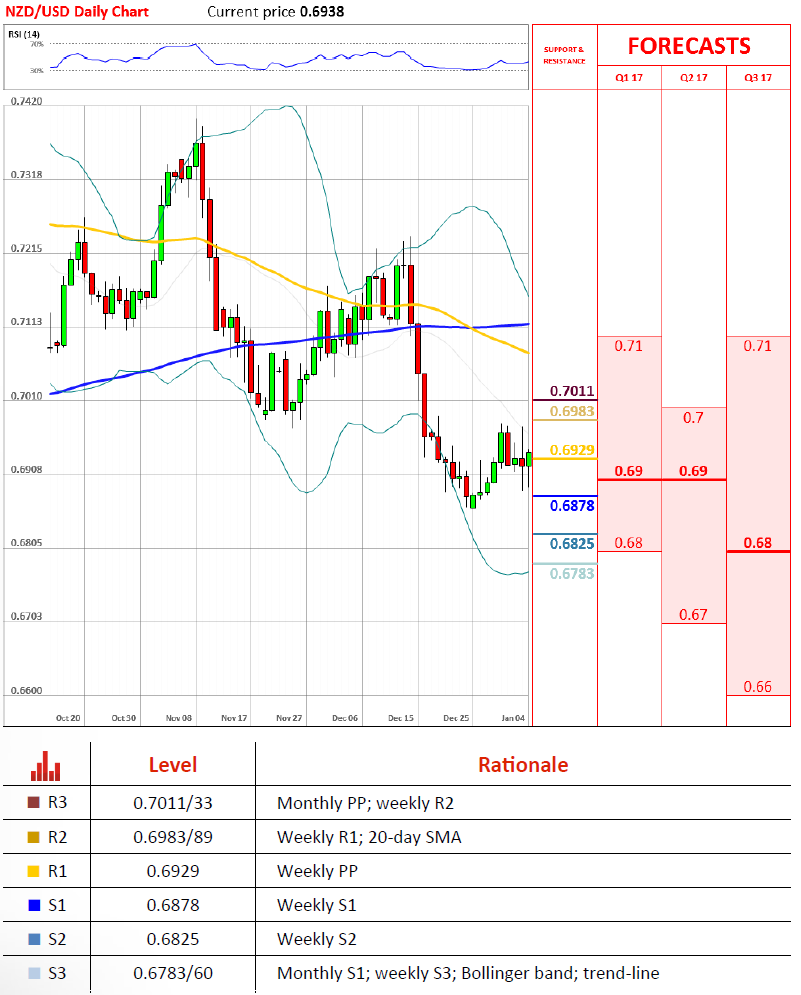Click the 0.6878 support level label beside chart
The image size is (801, 995).
tap(572, 506)
